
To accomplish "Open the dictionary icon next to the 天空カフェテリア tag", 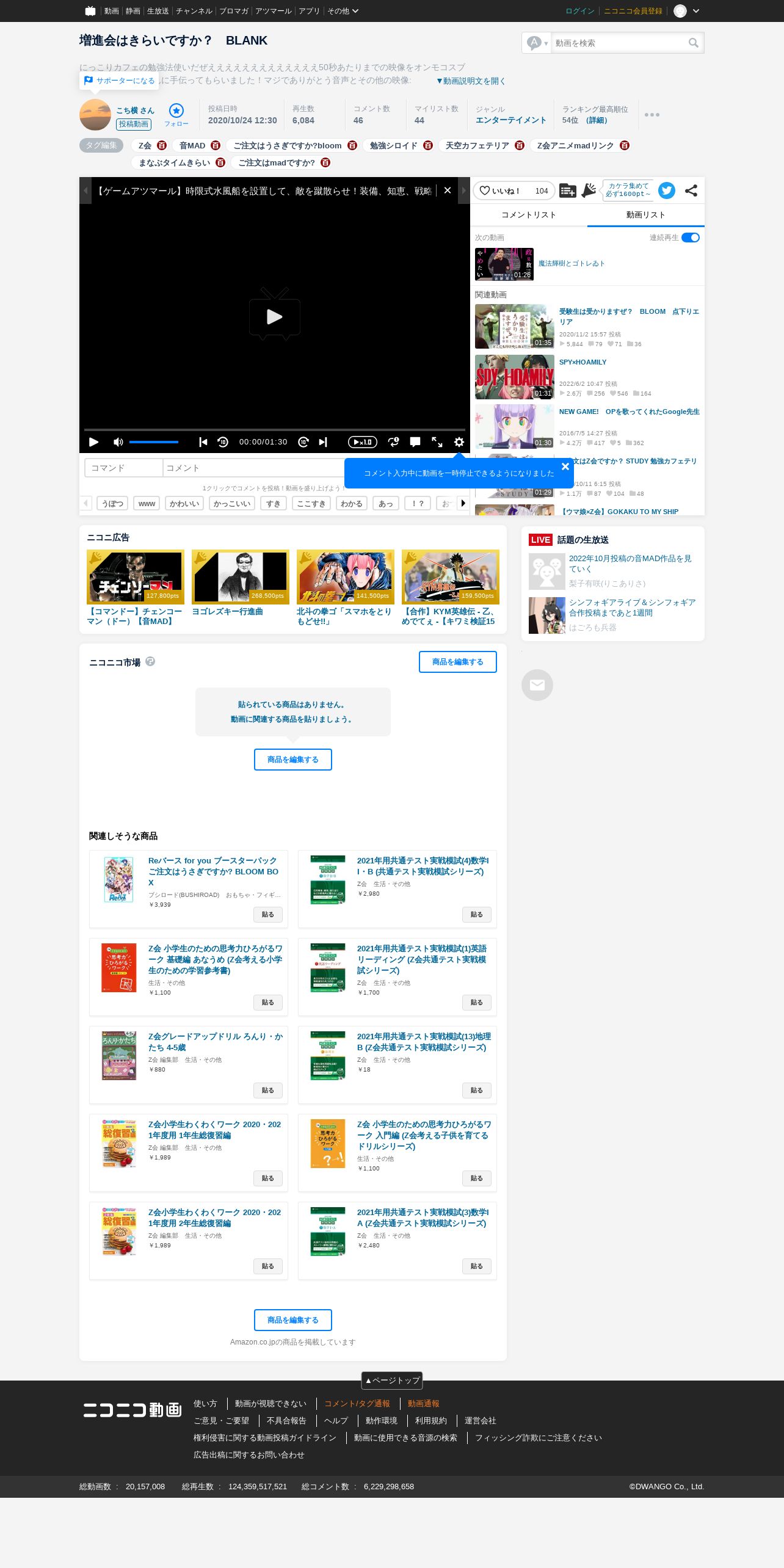I will tap(520, 145).
